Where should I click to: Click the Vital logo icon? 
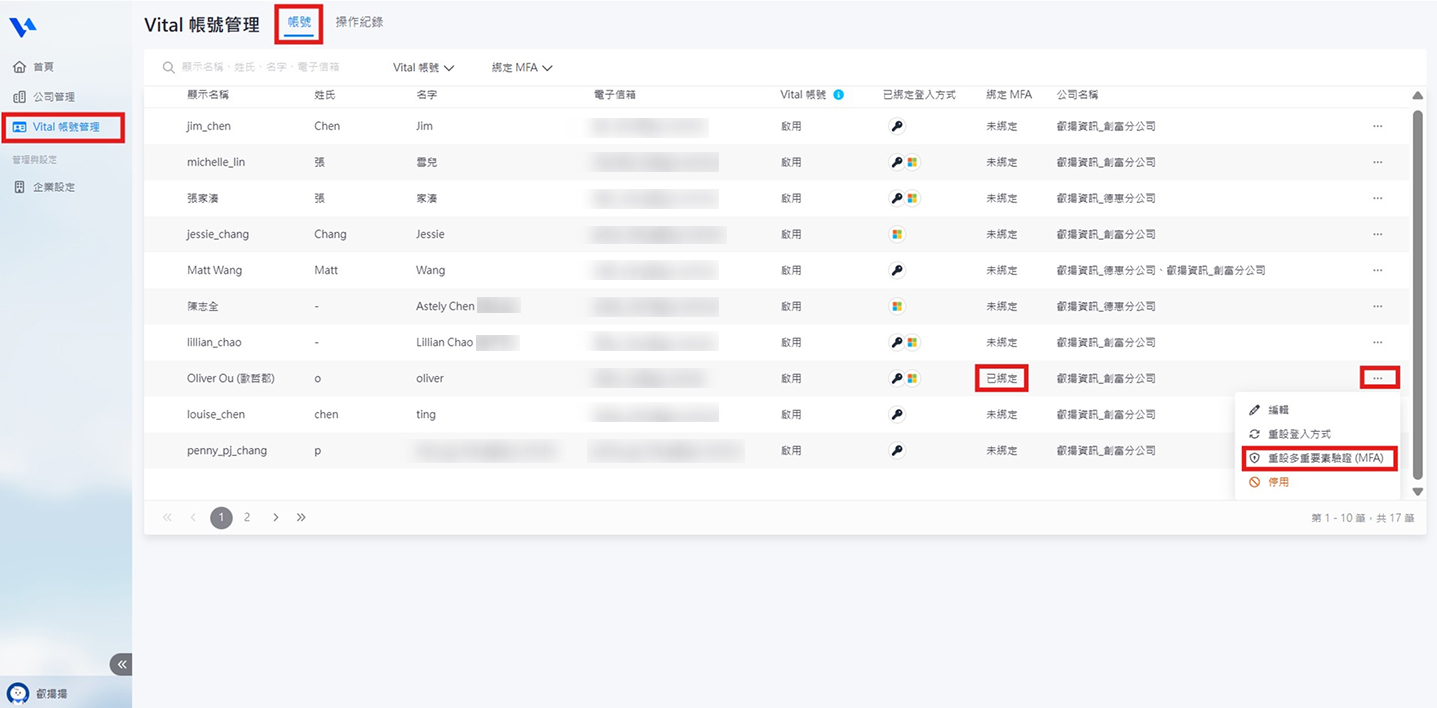coord(23,26)
